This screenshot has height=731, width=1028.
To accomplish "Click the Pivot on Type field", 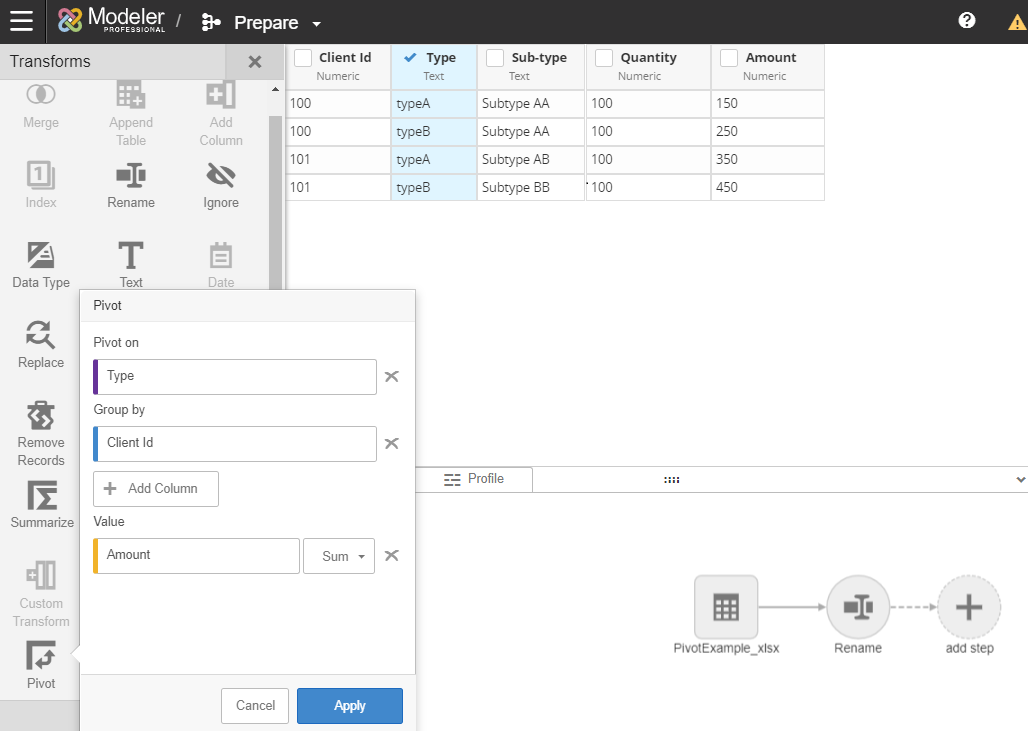I will [x=235, y=376].
